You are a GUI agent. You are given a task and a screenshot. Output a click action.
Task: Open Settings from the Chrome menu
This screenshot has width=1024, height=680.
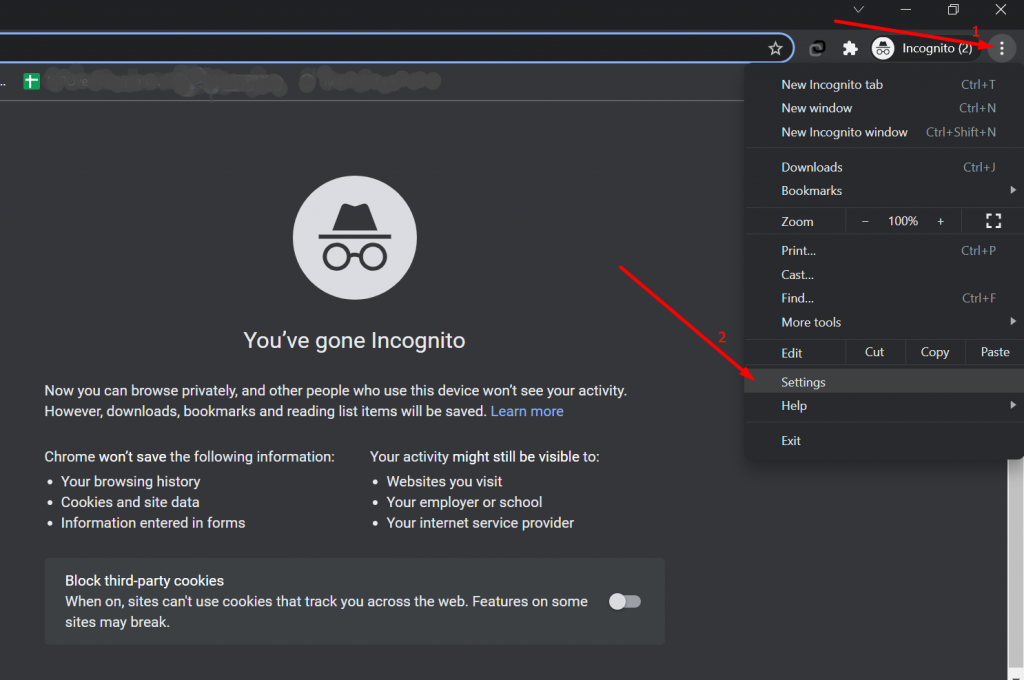point(884,382)
